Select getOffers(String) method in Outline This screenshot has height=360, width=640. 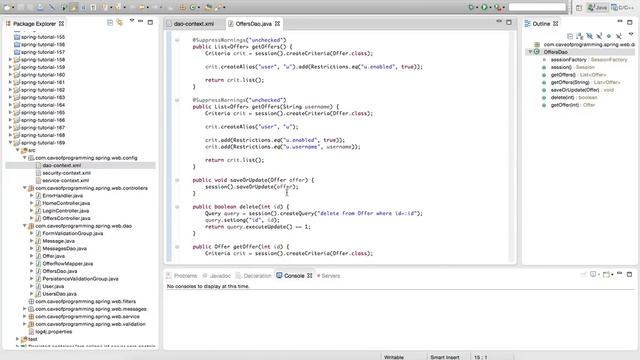(x=570, y=82)
